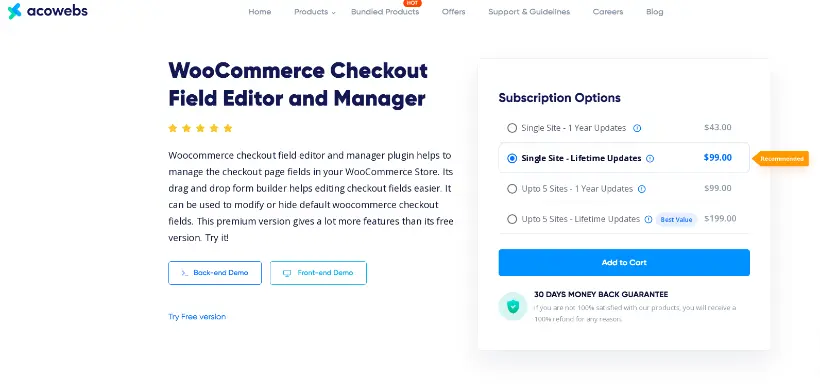This screenshot has height=389, width=820.
Task: Click the Add to Cart button
Action: [x=624, y=262]
